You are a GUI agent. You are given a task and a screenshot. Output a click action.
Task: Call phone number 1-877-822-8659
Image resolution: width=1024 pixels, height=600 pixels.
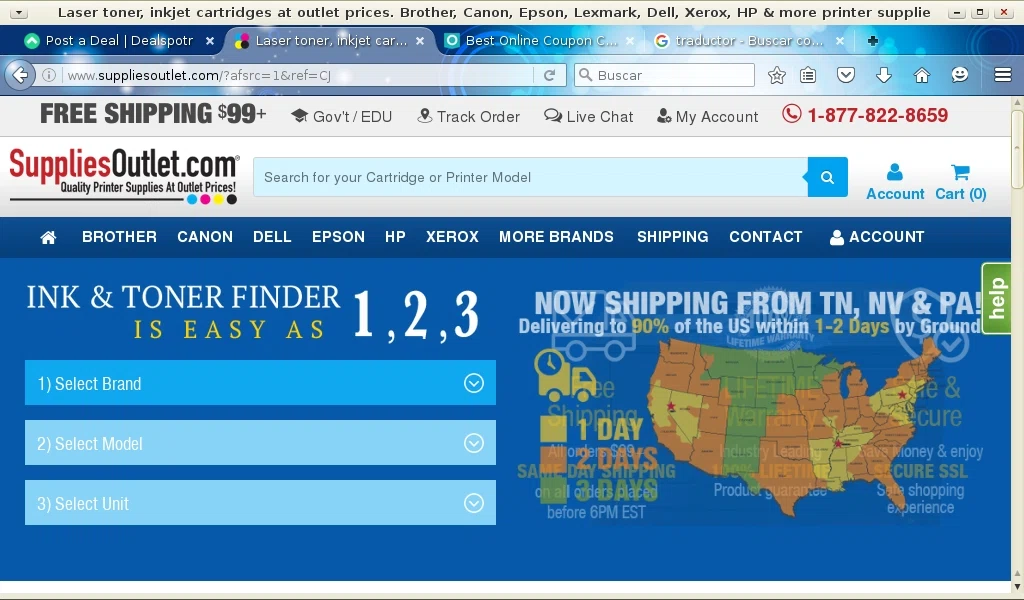pos(865,115)
